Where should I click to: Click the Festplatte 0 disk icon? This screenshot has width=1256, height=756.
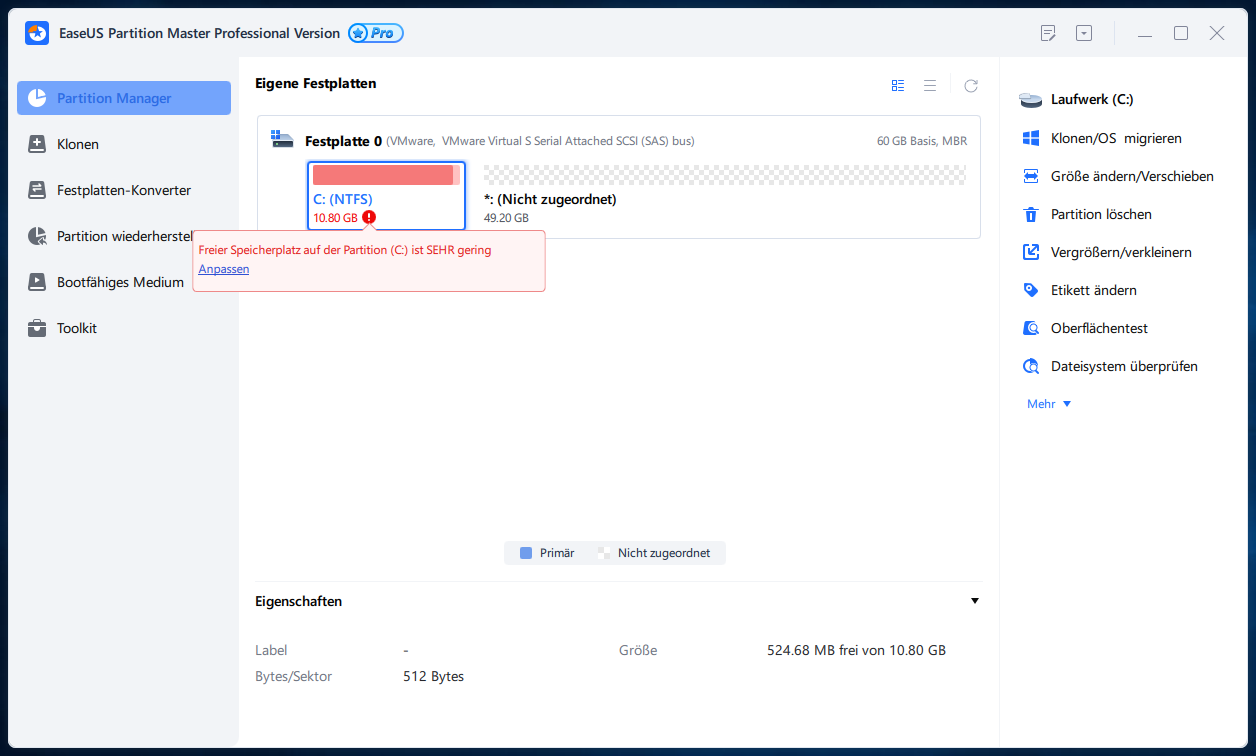[x=283, y=140]
